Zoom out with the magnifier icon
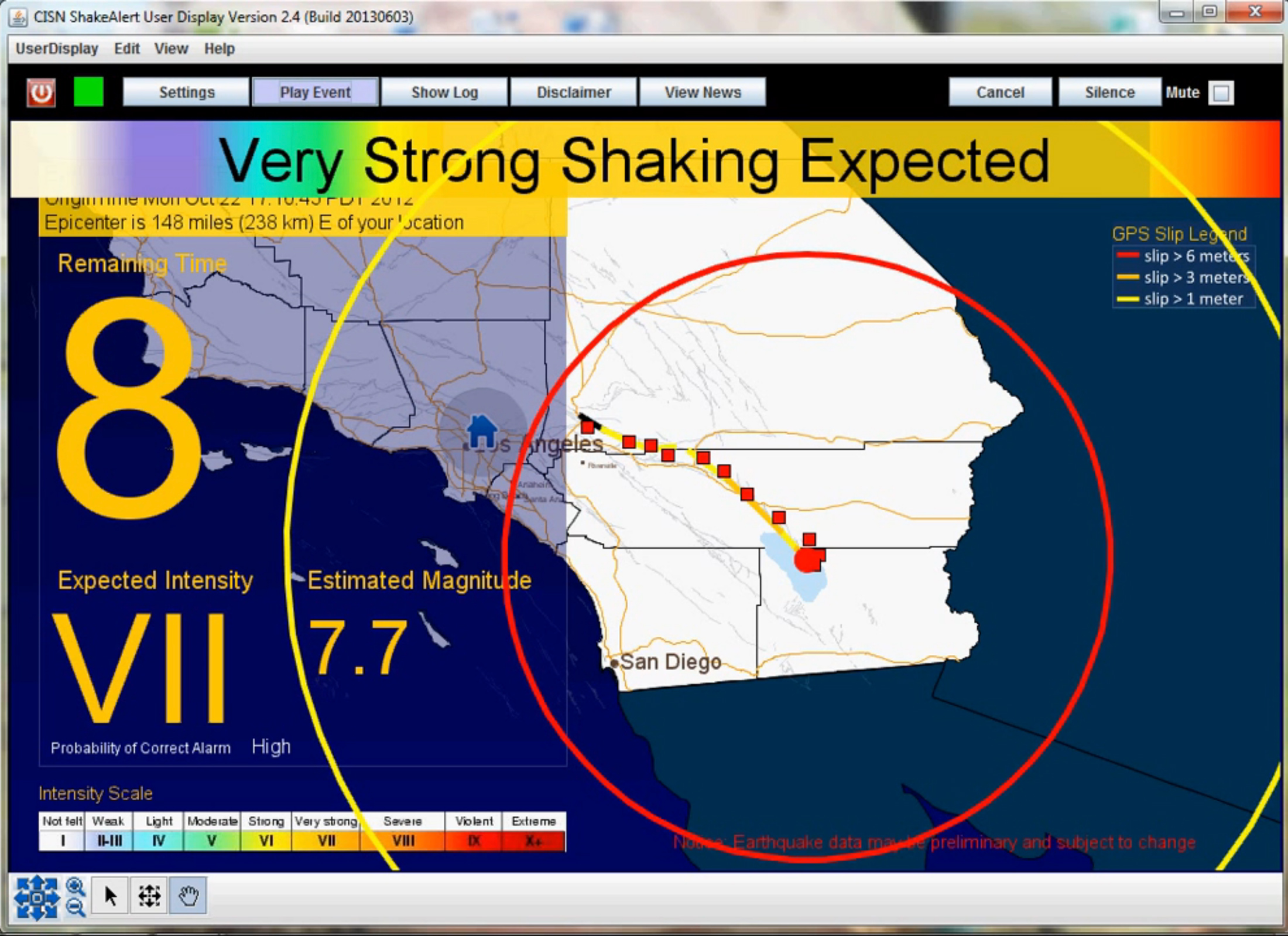Image resolution: width=1288 pixels, height=936 pixels. pyautogui.click(x=76, y=906)
